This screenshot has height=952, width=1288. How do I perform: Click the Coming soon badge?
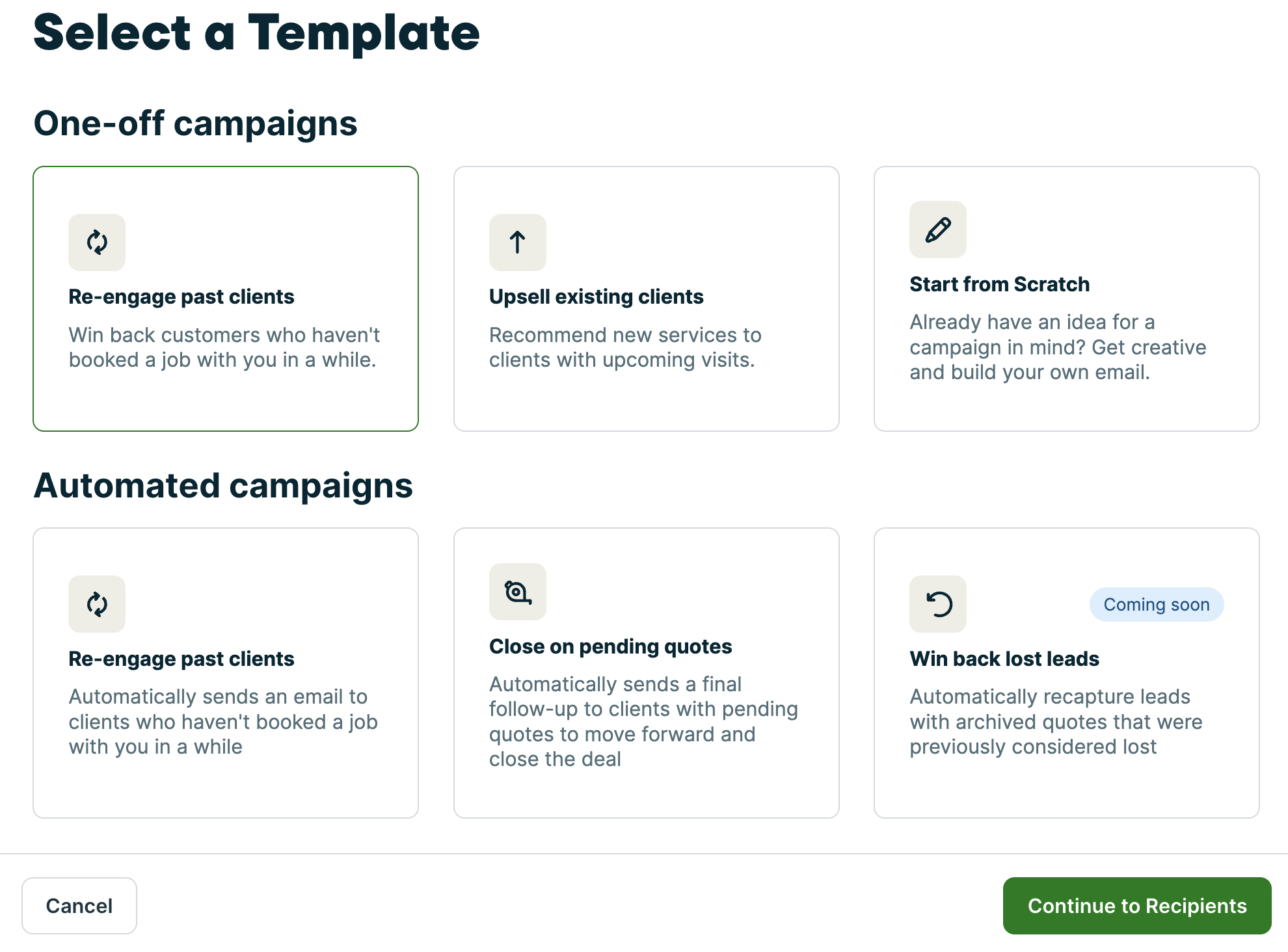[1156, 605]
